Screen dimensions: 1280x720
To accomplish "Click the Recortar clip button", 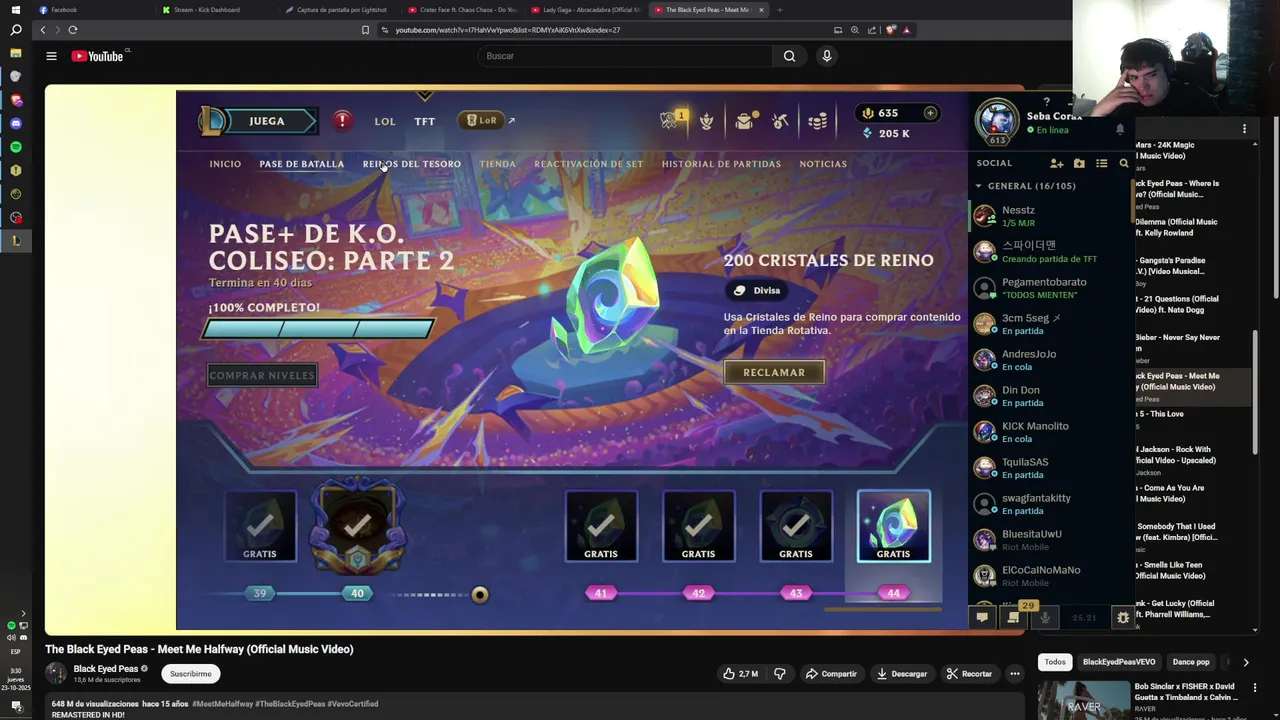I will click(970, 674).
